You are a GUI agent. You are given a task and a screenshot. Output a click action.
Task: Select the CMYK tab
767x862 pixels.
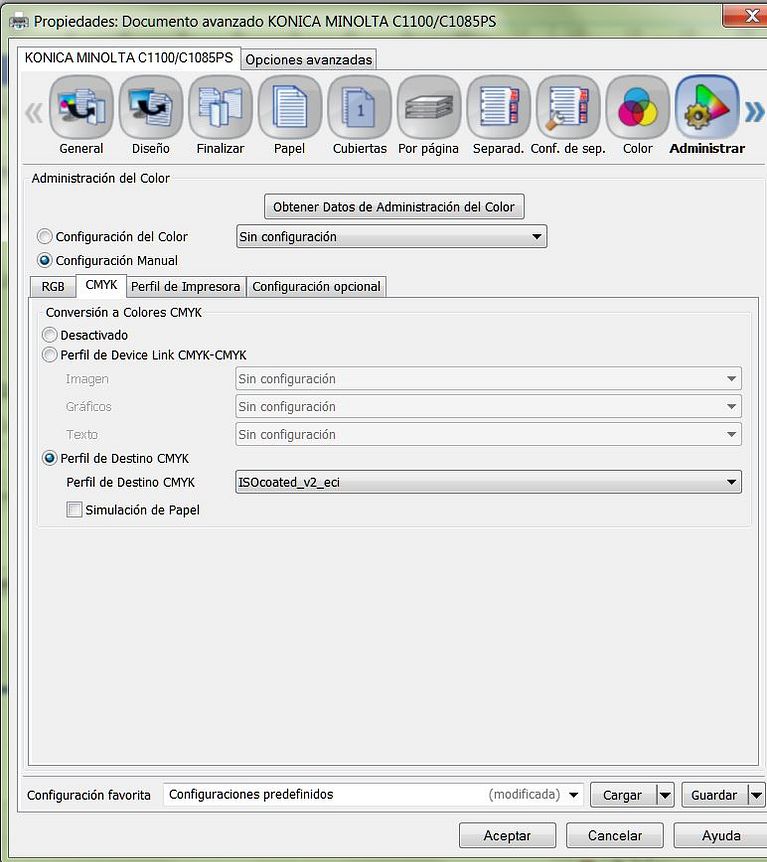(x=101, y=285)
